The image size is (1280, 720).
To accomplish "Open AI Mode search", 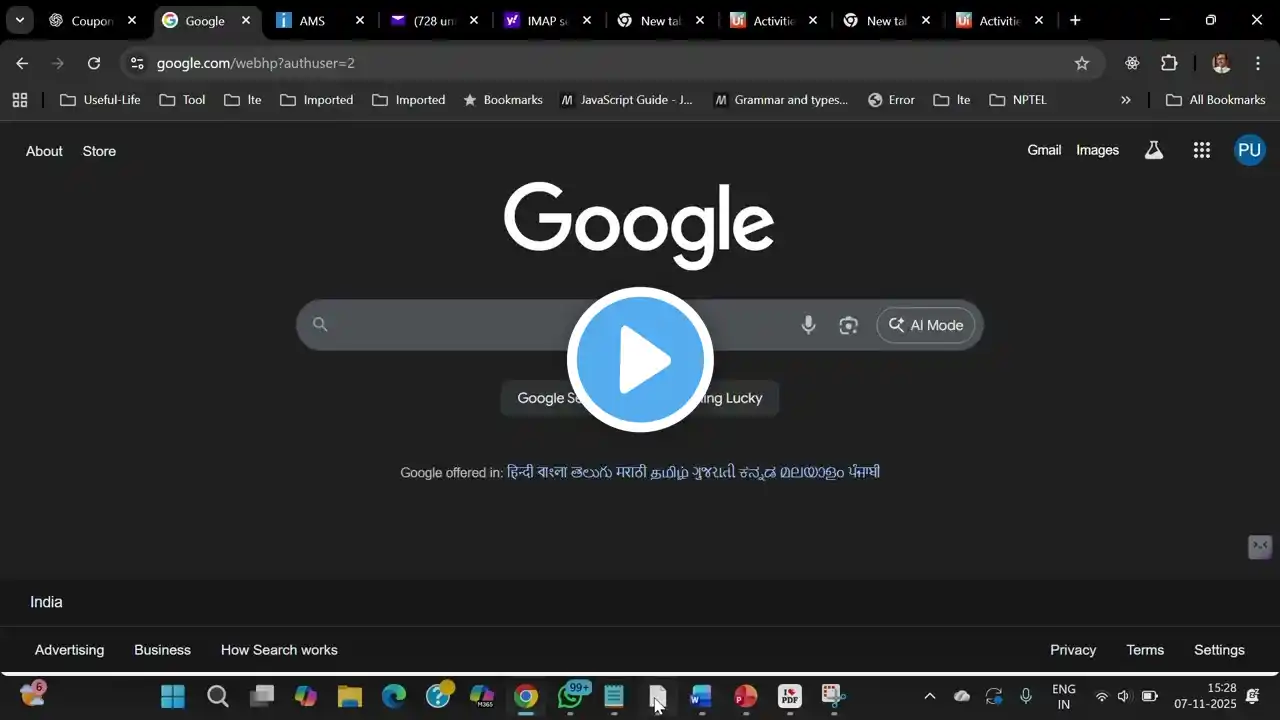I will click(926, 325).
